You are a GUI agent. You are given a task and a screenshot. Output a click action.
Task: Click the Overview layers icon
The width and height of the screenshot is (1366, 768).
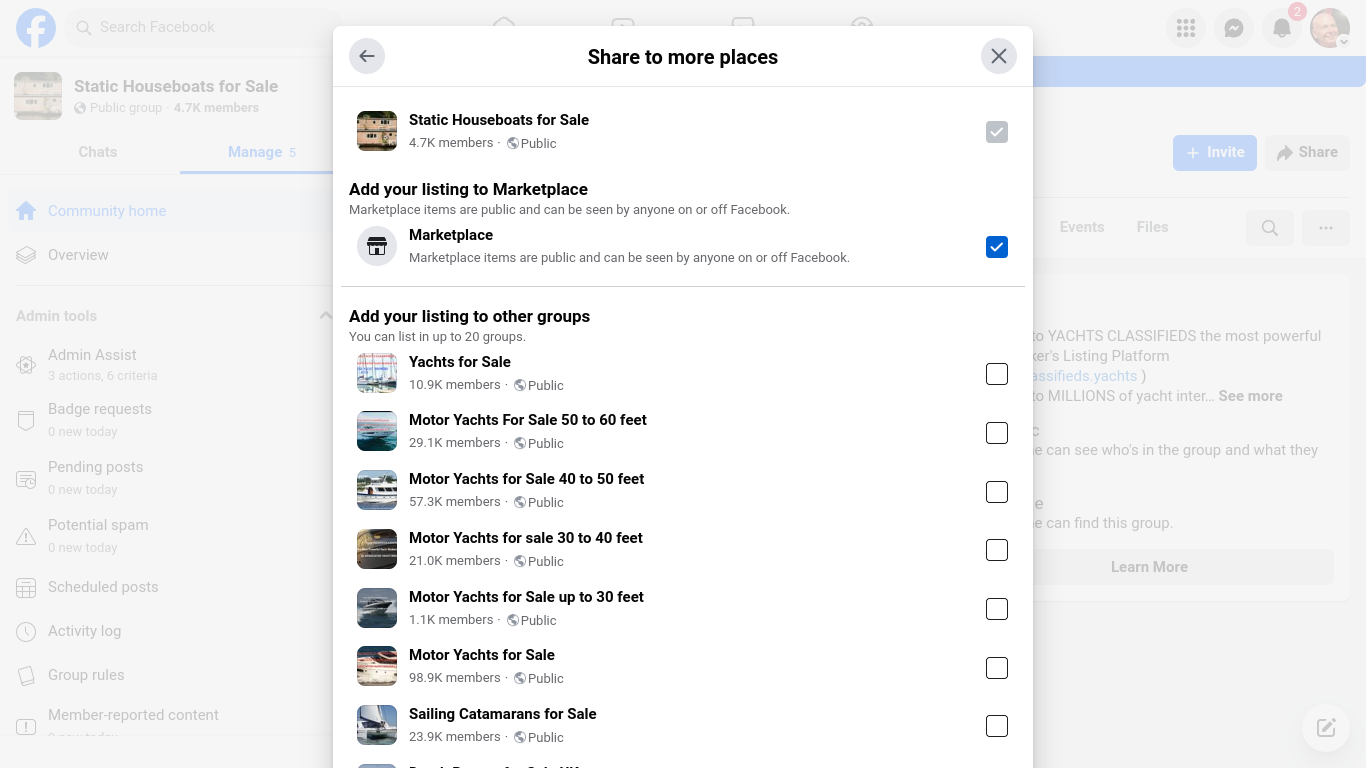26,255
